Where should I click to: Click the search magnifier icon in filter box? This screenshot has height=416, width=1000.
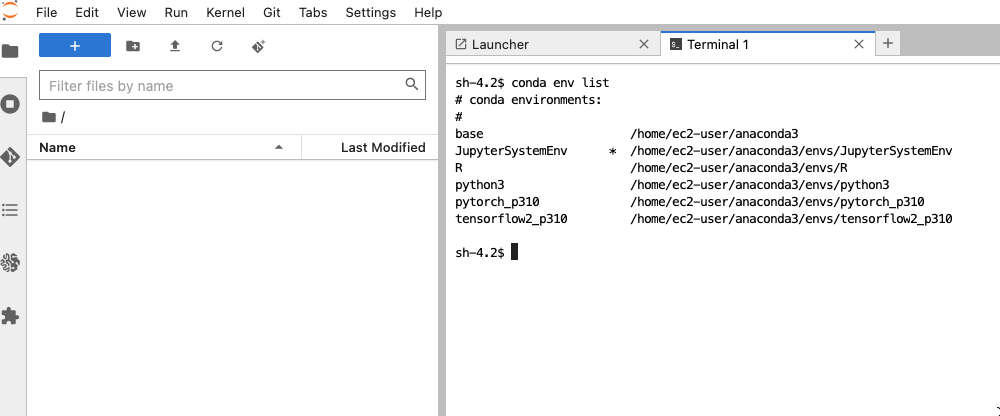(x=412, y=84)
